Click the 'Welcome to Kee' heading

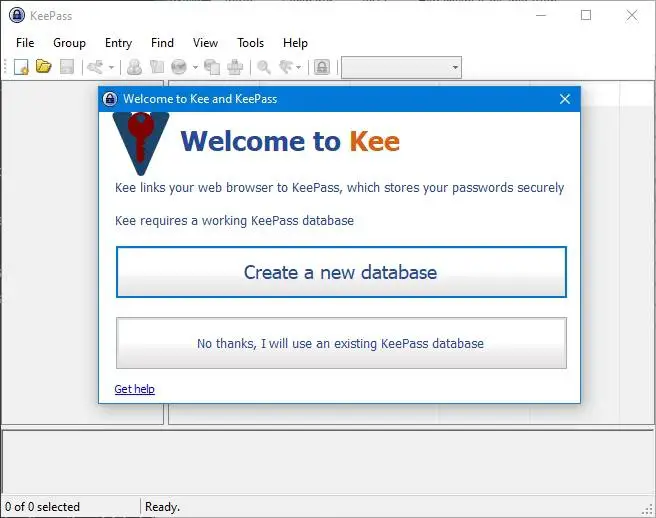coord(290,141)
